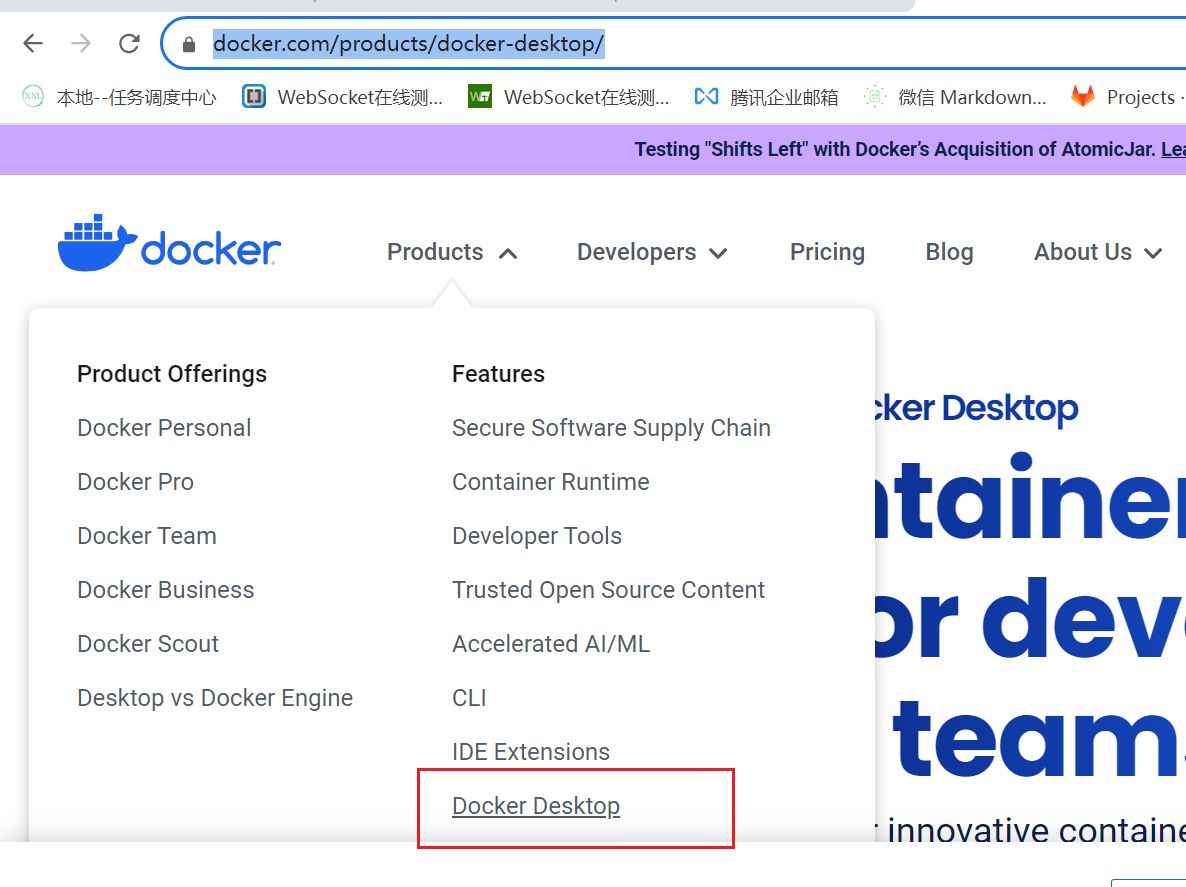This screenshot has width=1186, height=887.
Task: Expand the Developers dropdown menu
Action: coord(652,252)
